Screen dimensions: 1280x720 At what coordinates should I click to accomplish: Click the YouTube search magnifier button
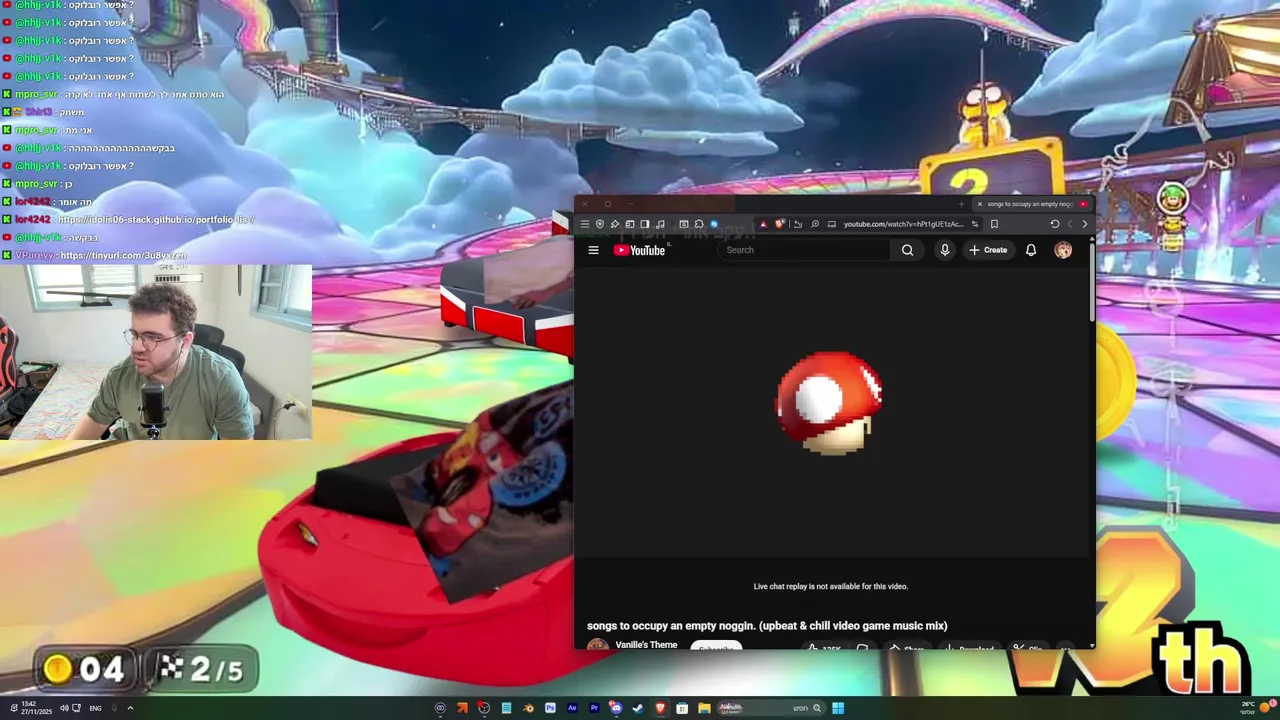(x=907, y=250)
